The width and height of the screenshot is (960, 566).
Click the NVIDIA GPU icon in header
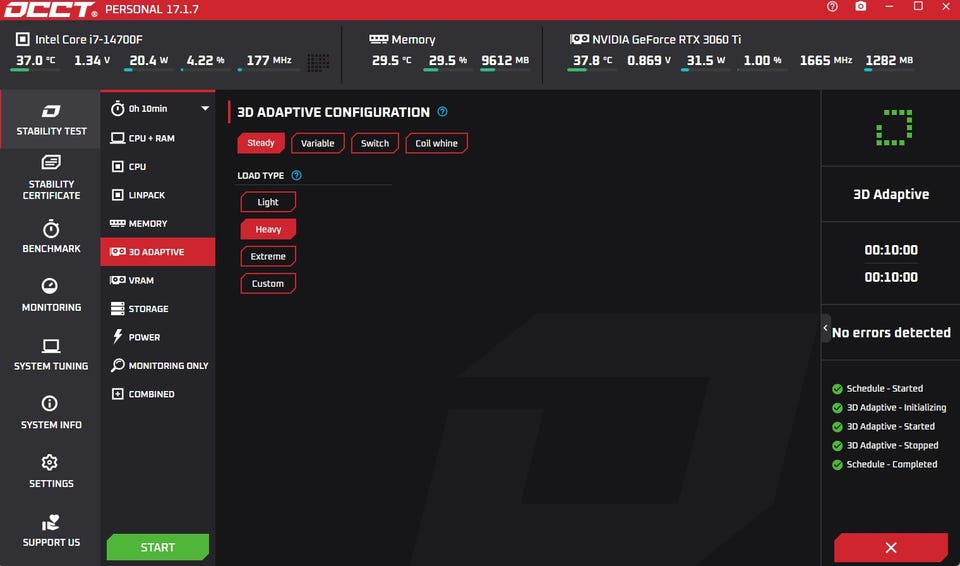pos(579,39)
